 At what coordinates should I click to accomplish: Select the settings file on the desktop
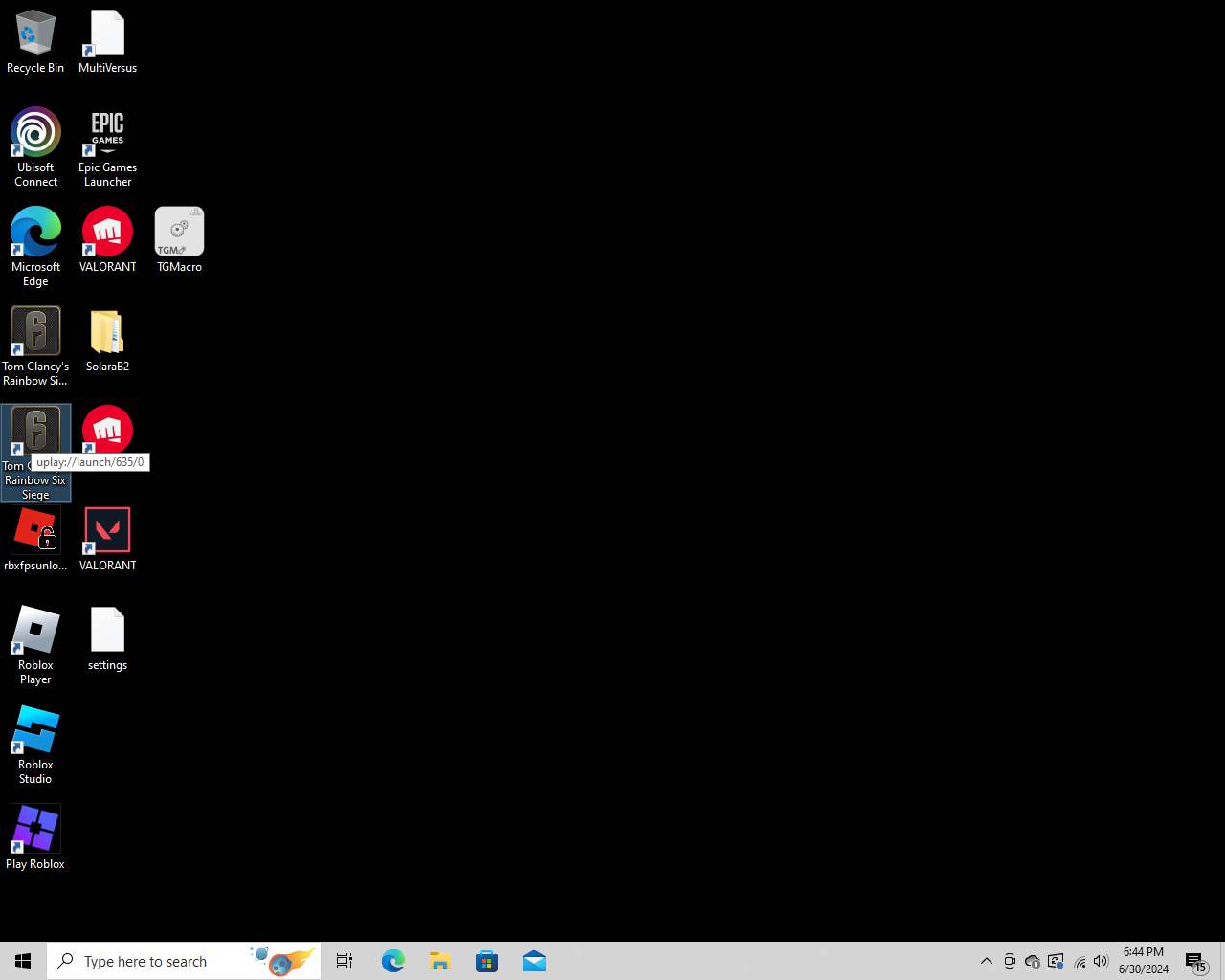coord(107,638)
